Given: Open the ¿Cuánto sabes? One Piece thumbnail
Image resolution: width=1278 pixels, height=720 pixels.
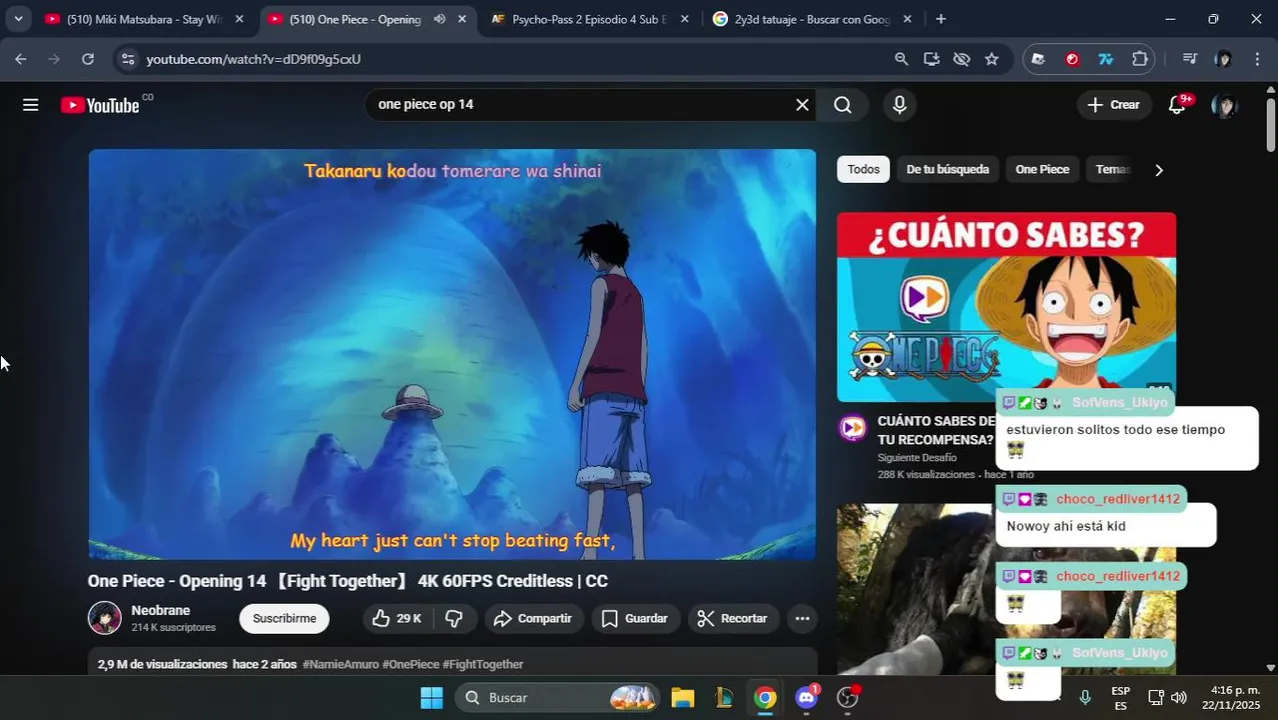Looking at the screenshot, I should 1006,307.
